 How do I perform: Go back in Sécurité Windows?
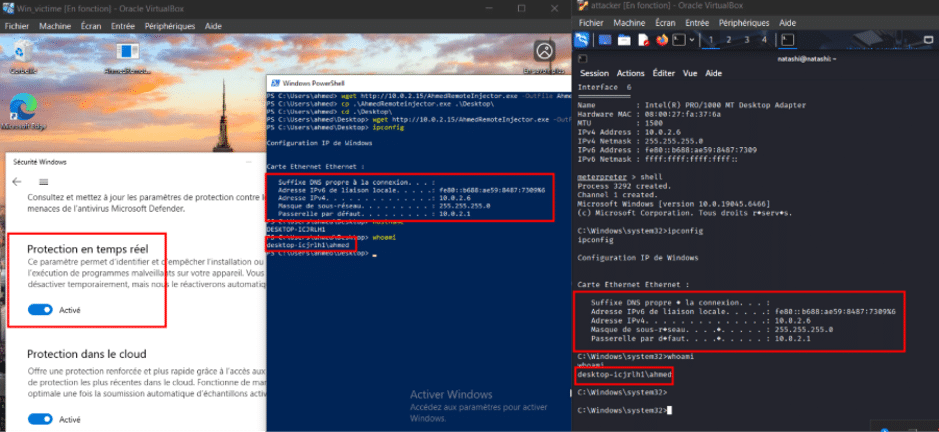(x=17, y=182)
